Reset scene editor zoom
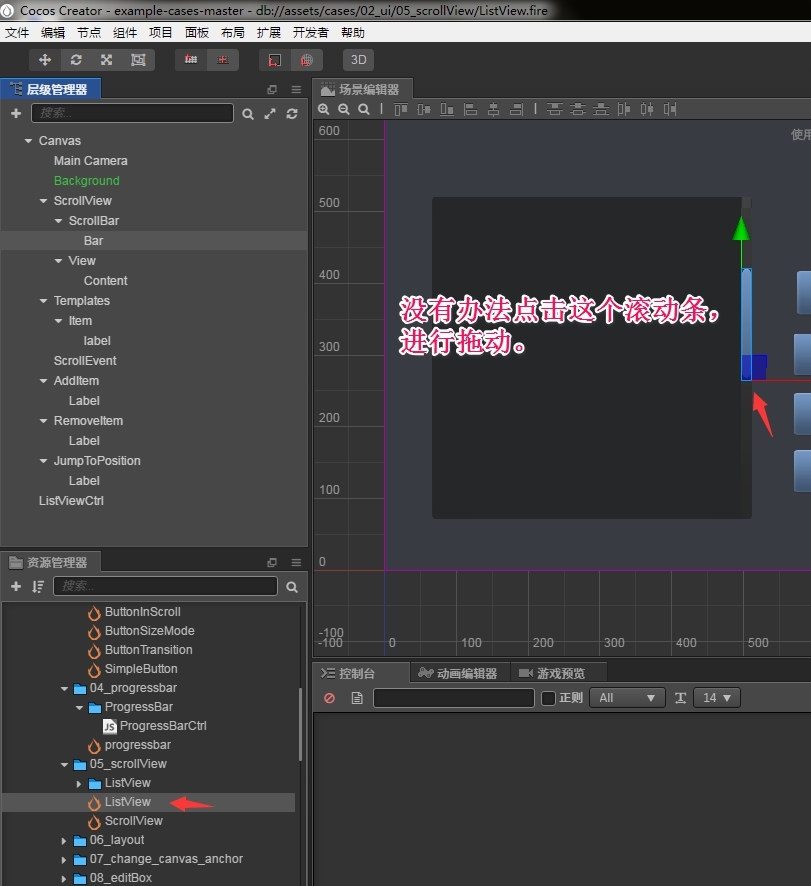Screen dimensions: 811x886 point(364,109)
